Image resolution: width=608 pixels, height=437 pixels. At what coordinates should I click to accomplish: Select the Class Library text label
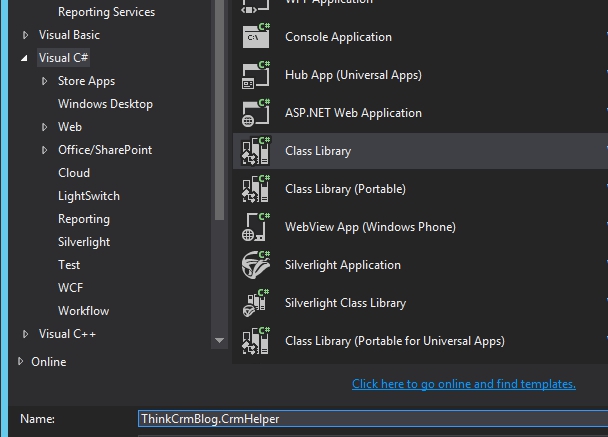pyautogui.click(x=318, y=151)
